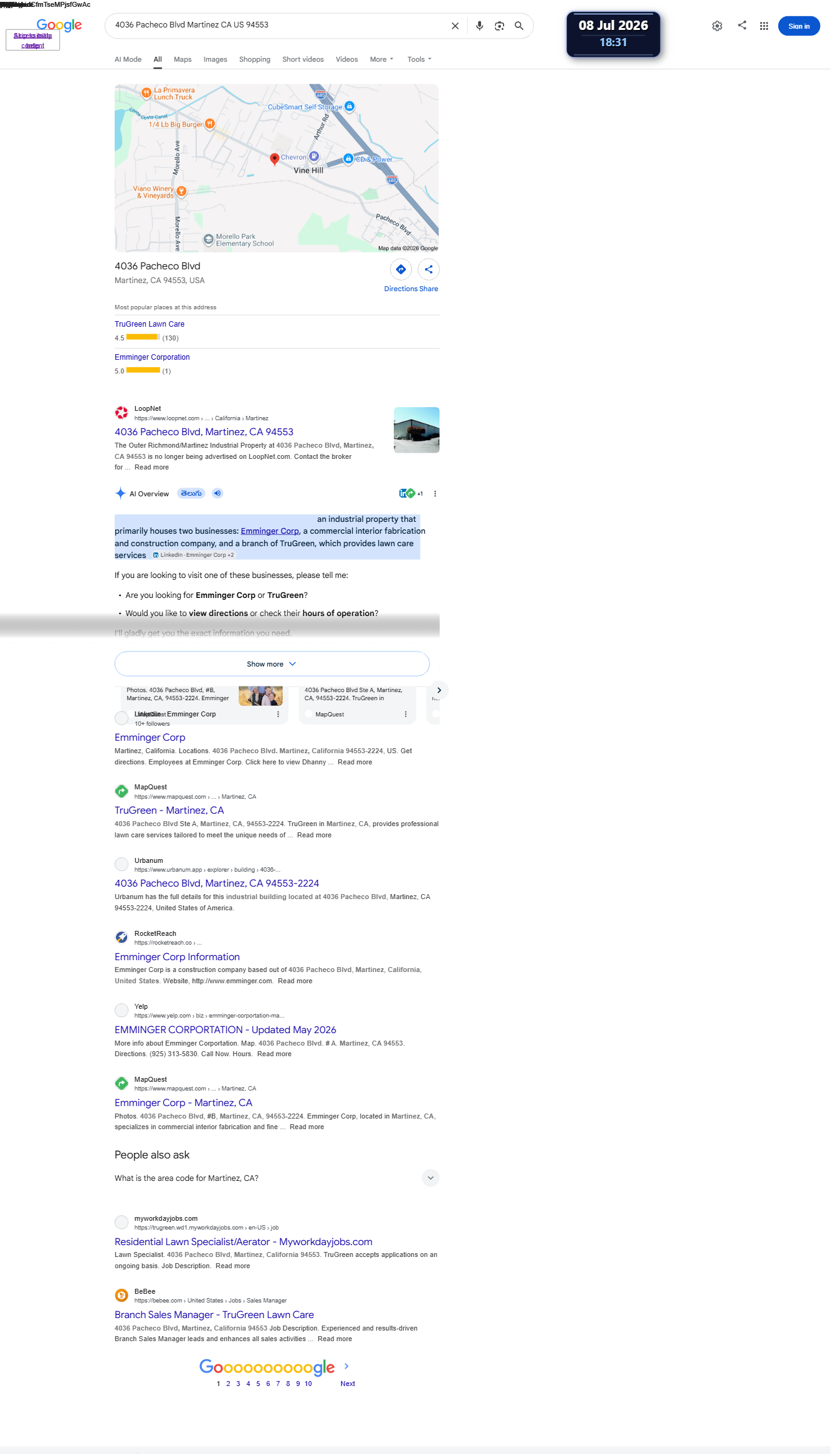
Task: Open quick settings gear icon
Action: [717, 26]
